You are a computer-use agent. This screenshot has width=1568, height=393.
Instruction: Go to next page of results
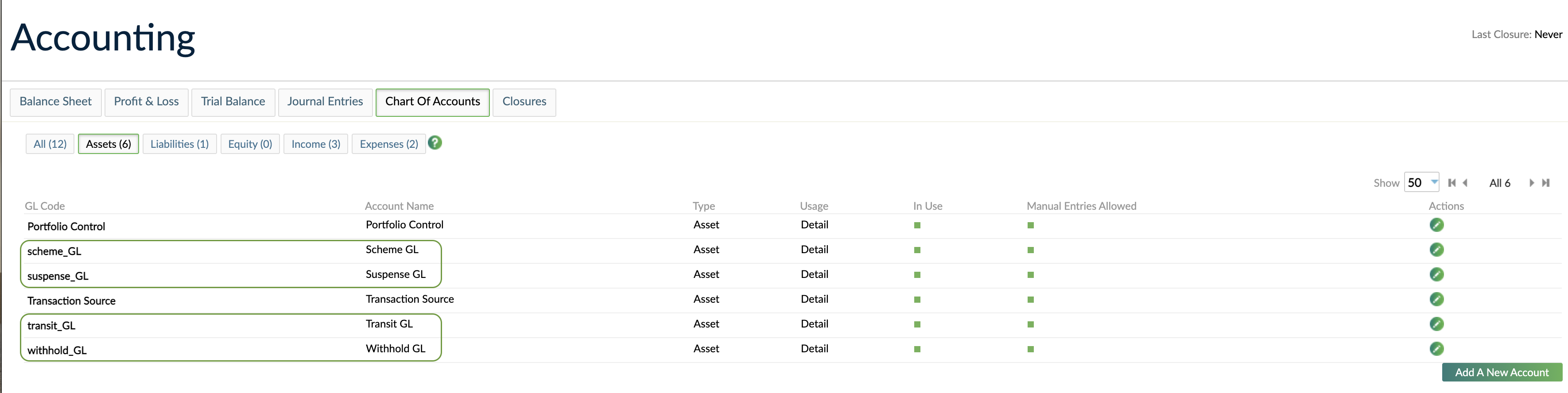coord(1532,183)
